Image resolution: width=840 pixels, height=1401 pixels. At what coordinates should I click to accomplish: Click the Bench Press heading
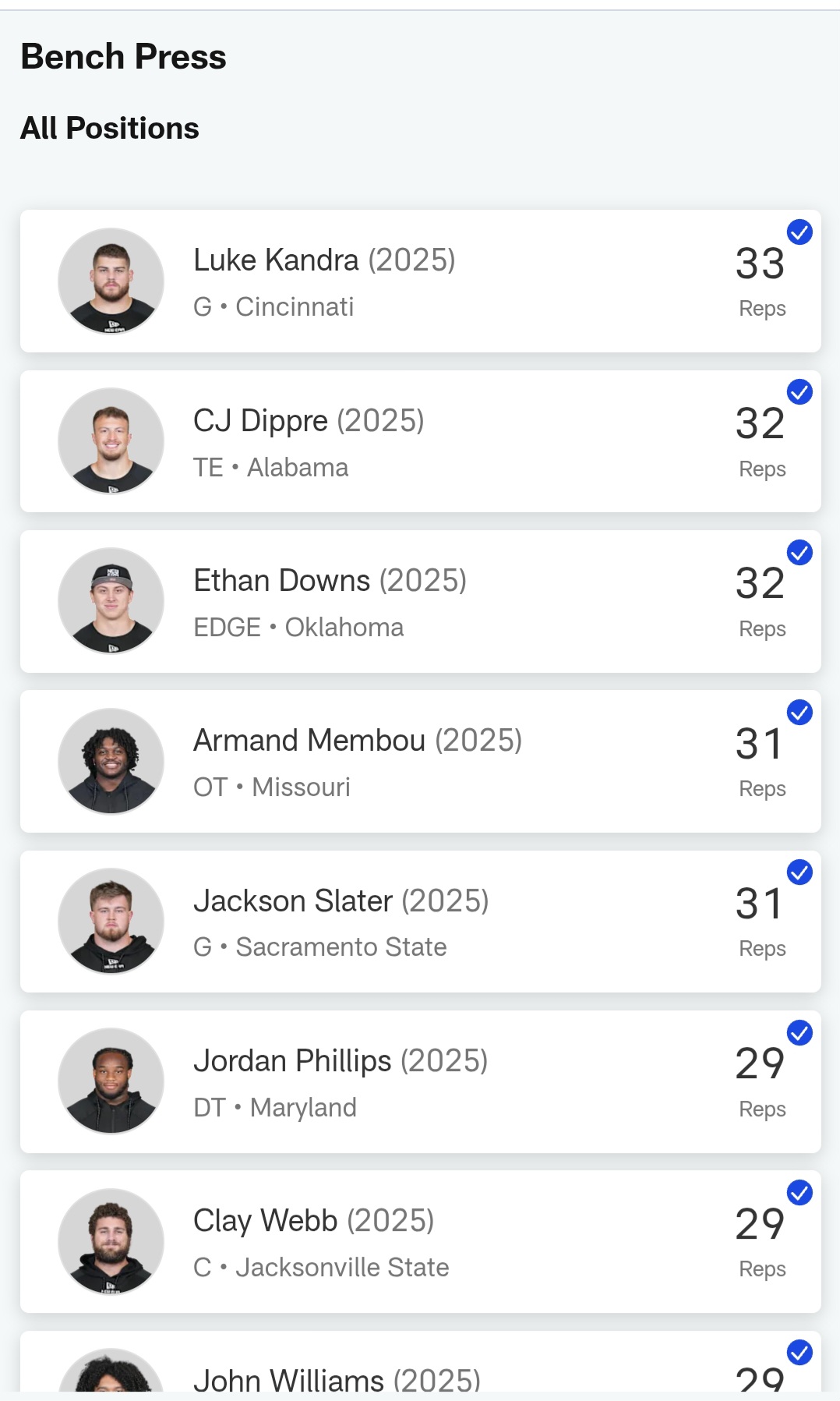pyautogui.click(x=123, y=57)
